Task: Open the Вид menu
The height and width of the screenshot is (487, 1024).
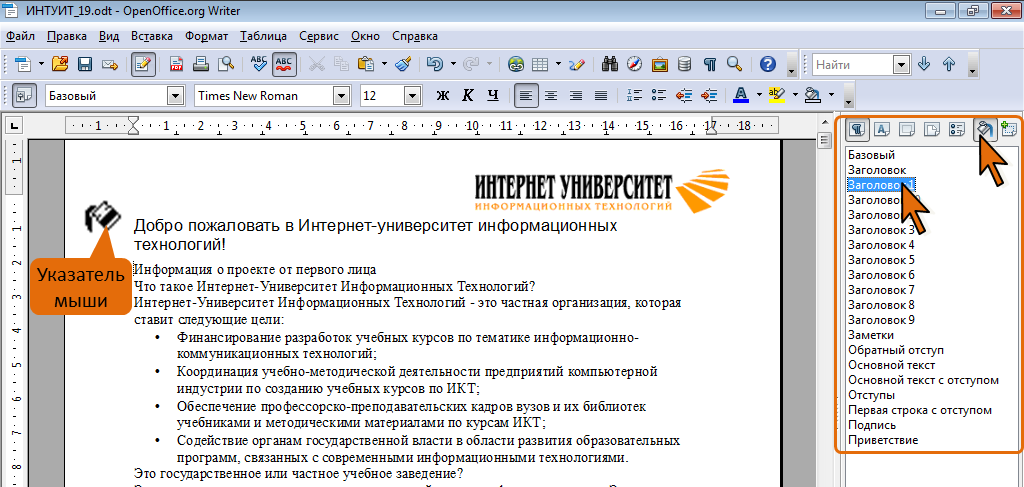Action: pos(109,36)
